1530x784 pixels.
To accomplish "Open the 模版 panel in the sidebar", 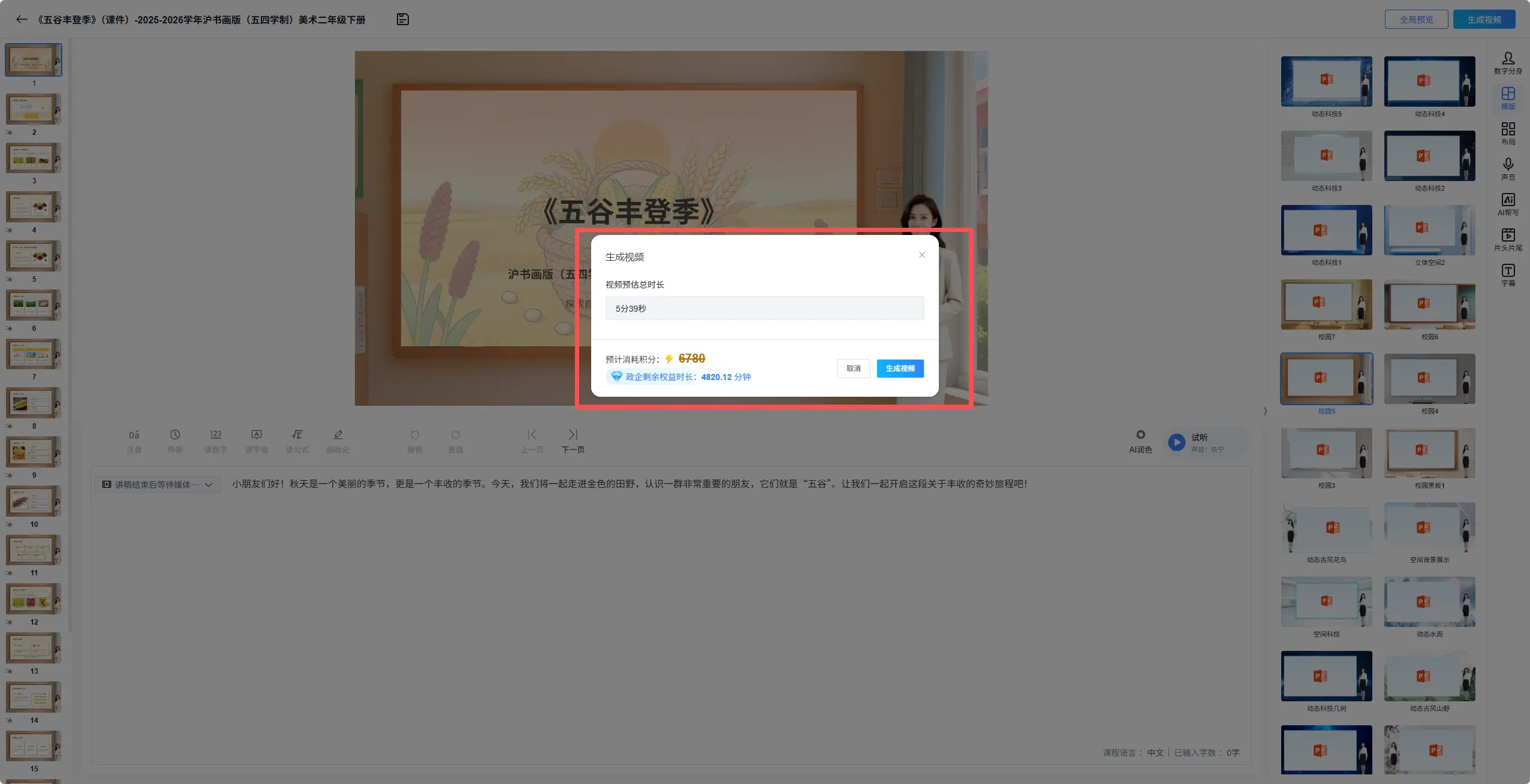I will 1508,98.
